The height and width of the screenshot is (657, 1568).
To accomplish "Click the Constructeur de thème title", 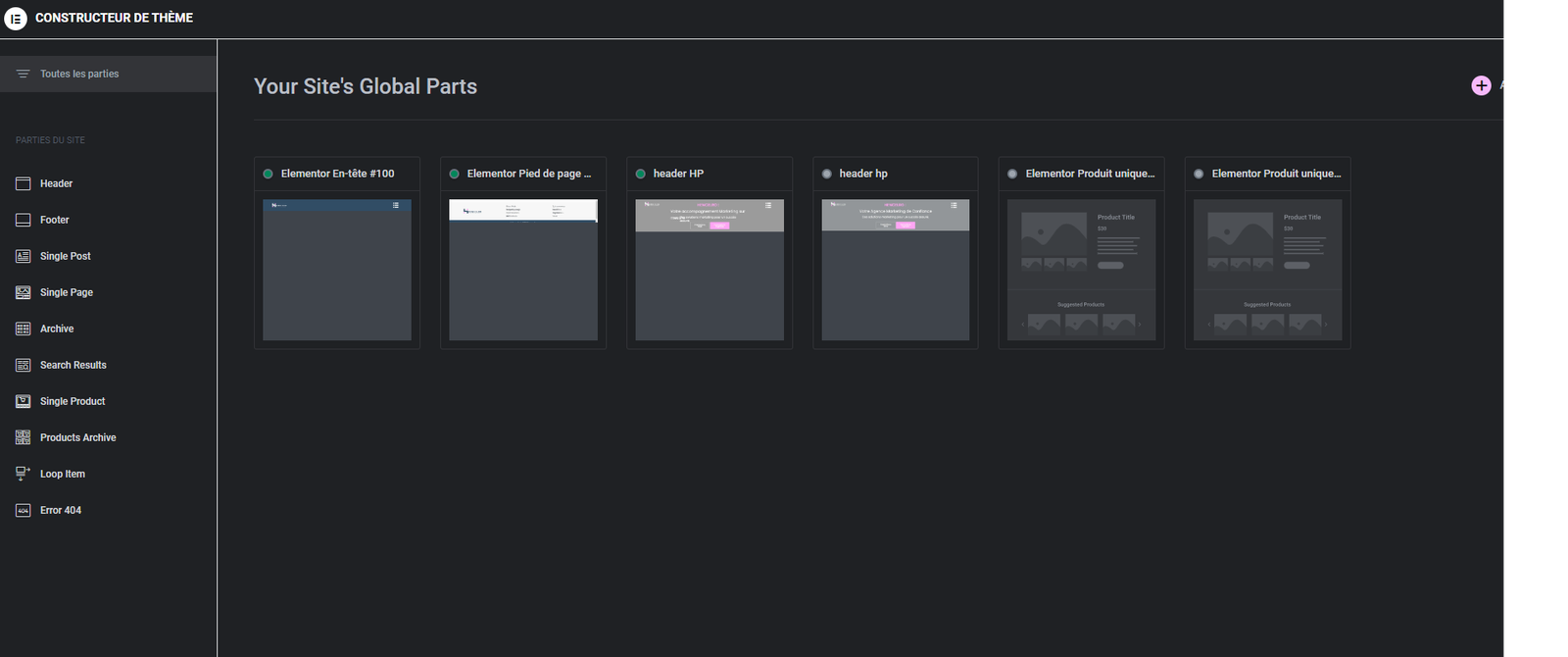I will [x=114, y=18].
